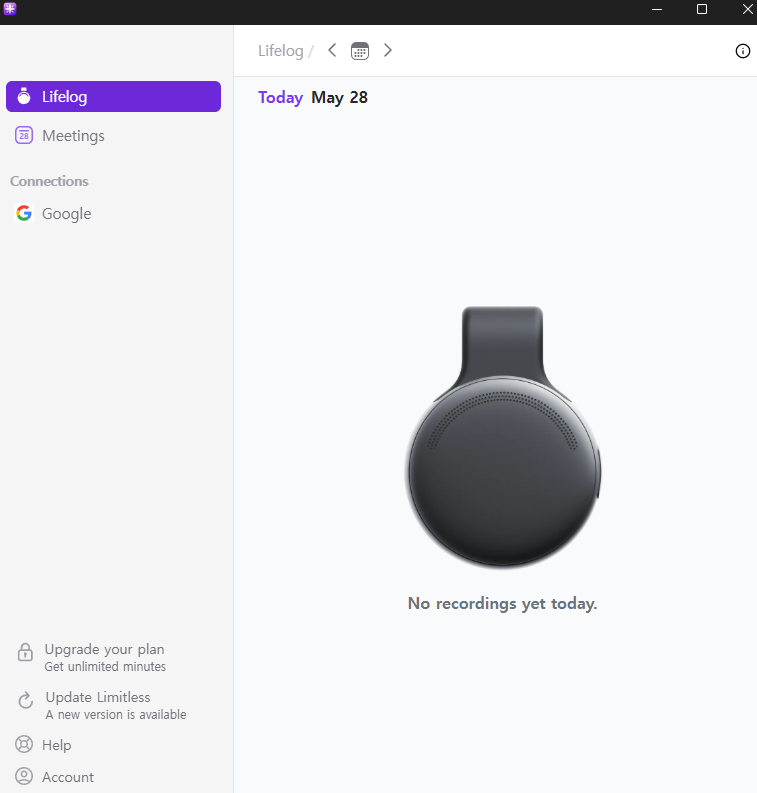
Task: Click the Connections section header
Action: click(49, 181)
